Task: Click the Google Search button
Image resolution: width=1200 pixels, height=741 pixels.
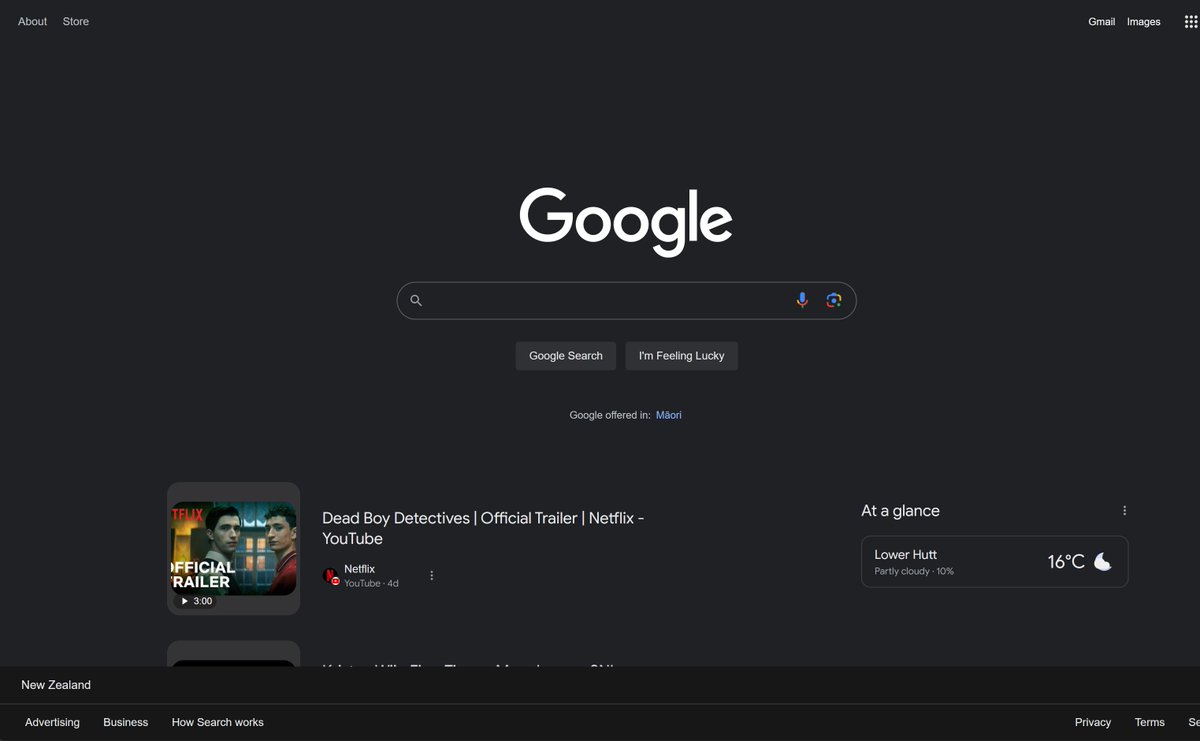Action: tap(566, 356)
